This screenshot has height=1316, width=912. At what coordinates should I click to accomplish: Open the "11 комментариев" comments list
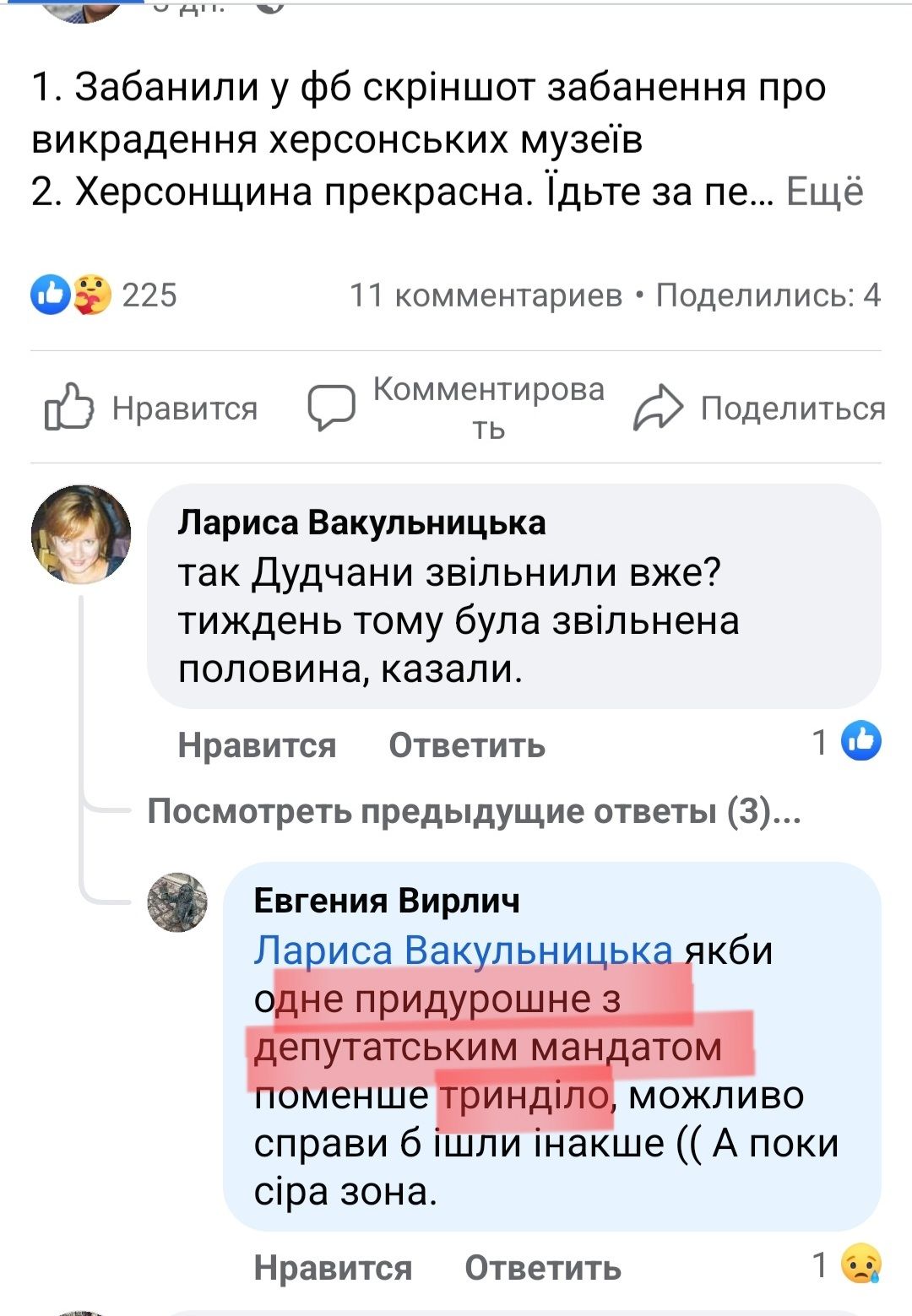click(x=486, y=295)
